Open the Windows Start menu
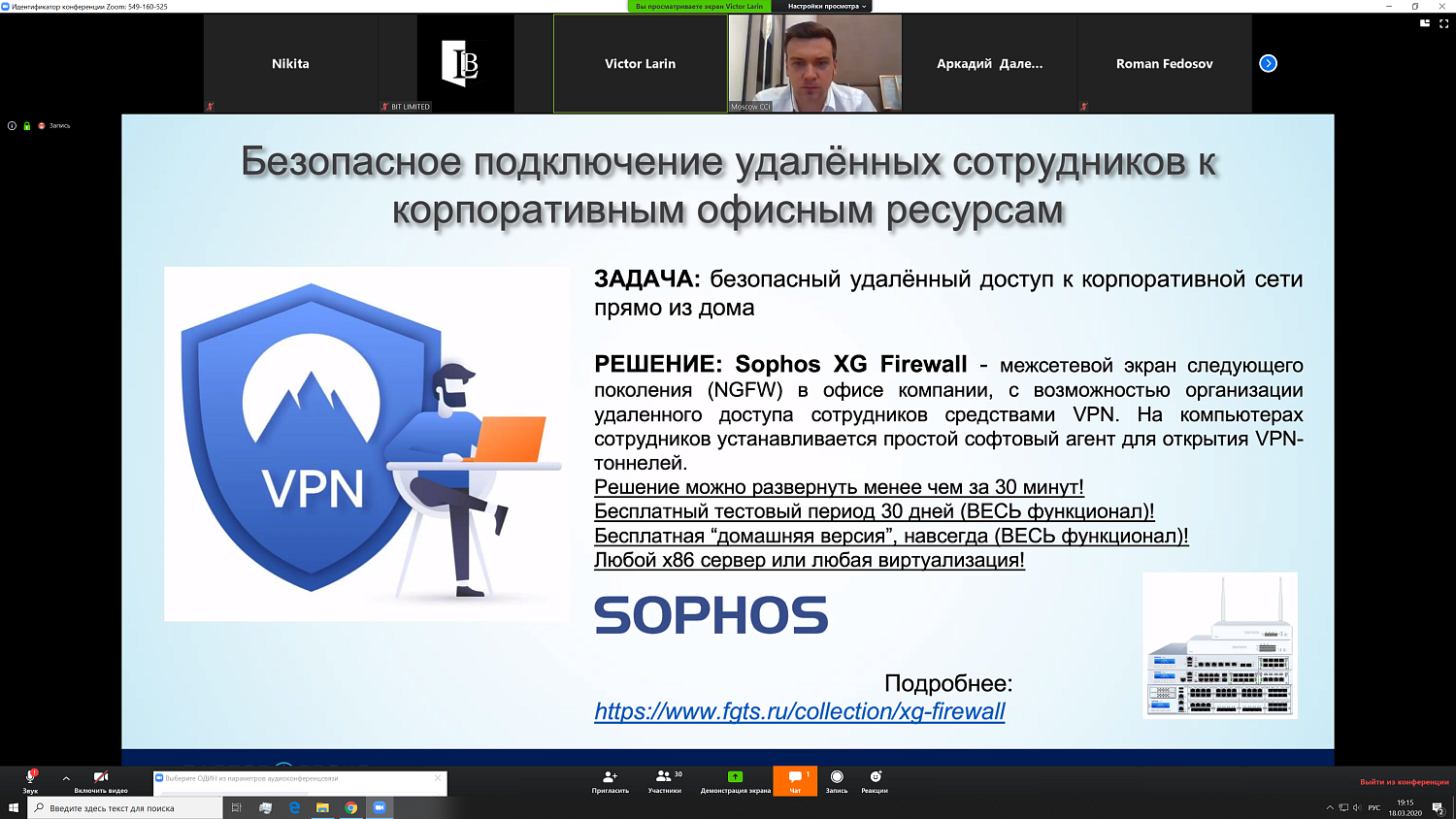The width and height of the screenshot is (1456, 819). [14, 807]
